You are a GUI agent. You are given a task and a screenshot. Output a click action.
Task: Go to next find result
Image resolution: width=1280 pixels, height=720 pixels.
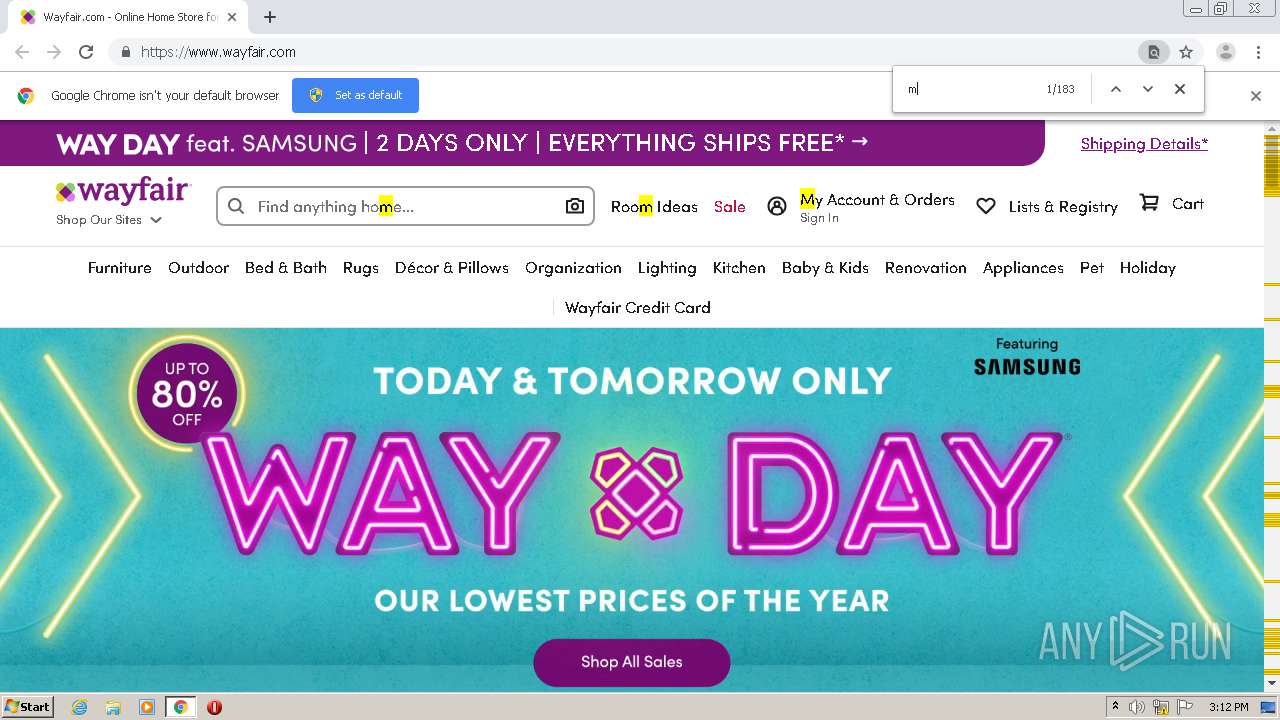pos(1148,89)
